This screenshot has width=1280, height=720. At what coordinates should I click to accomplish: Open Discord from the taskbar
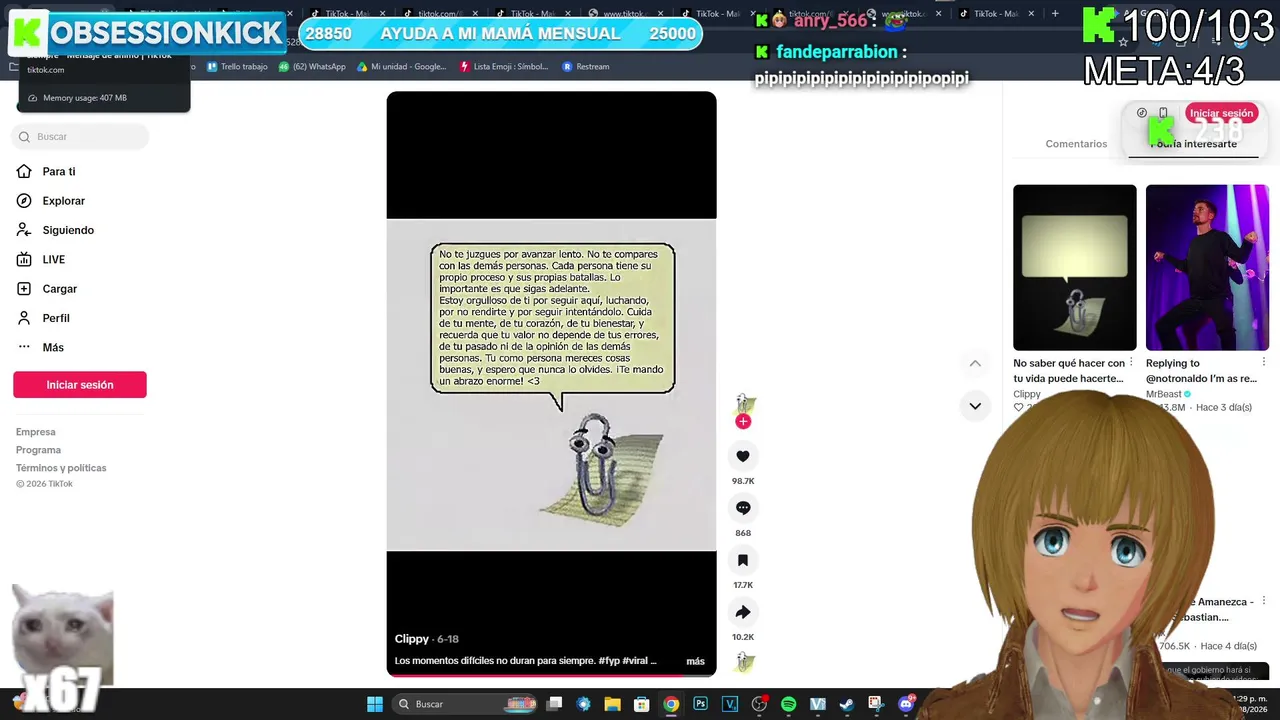point(907,704)
